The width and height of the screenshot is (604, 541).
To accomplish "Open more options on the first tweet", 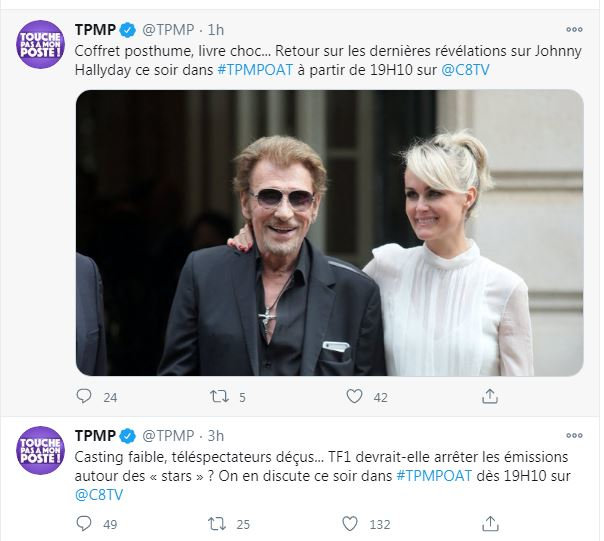I will point(574,27).
